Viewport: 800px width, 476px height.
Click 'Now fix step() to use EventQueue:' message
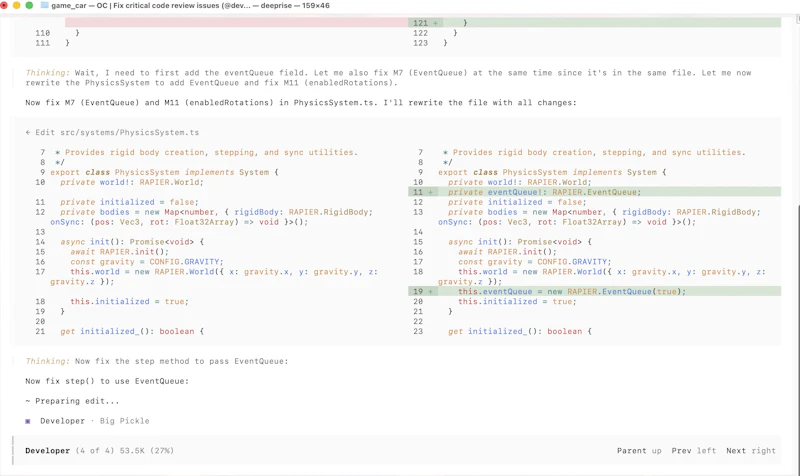107,381
